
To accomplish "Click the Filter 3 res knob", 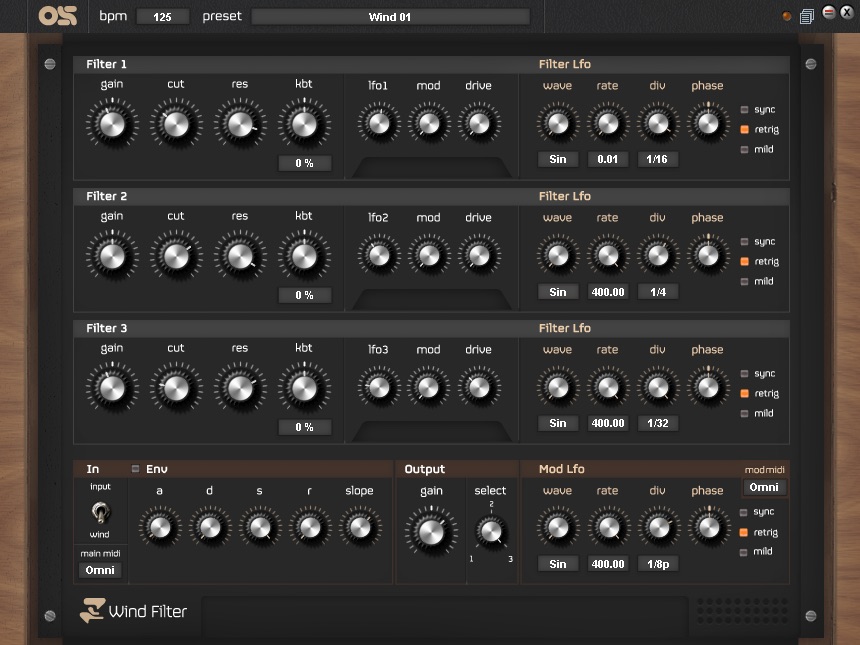I will (240, 388).
